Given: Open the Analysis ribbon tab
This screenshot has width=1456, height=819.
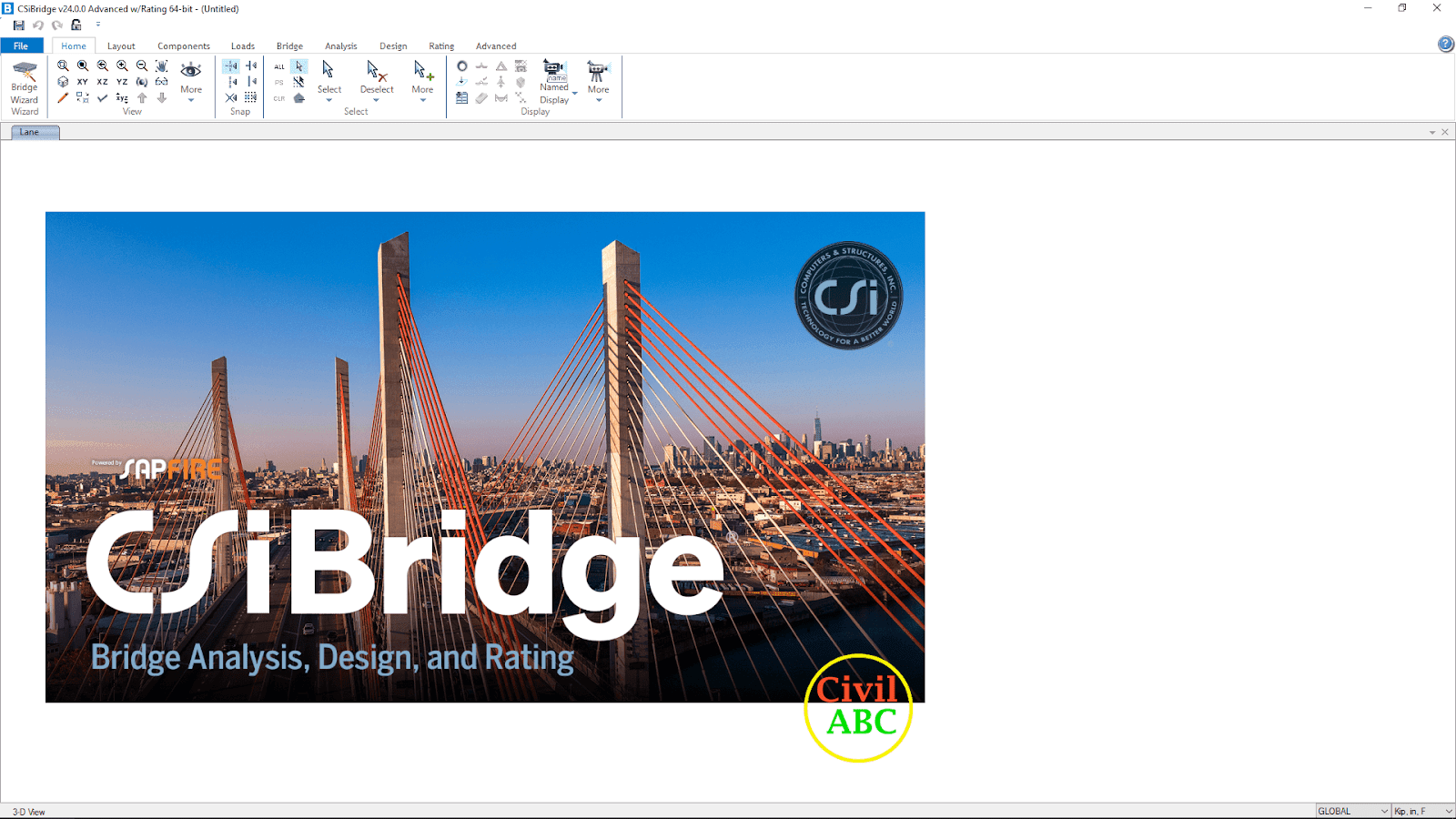Looking at the screenshot, I should pyautogui.click(x=340, y=46).
